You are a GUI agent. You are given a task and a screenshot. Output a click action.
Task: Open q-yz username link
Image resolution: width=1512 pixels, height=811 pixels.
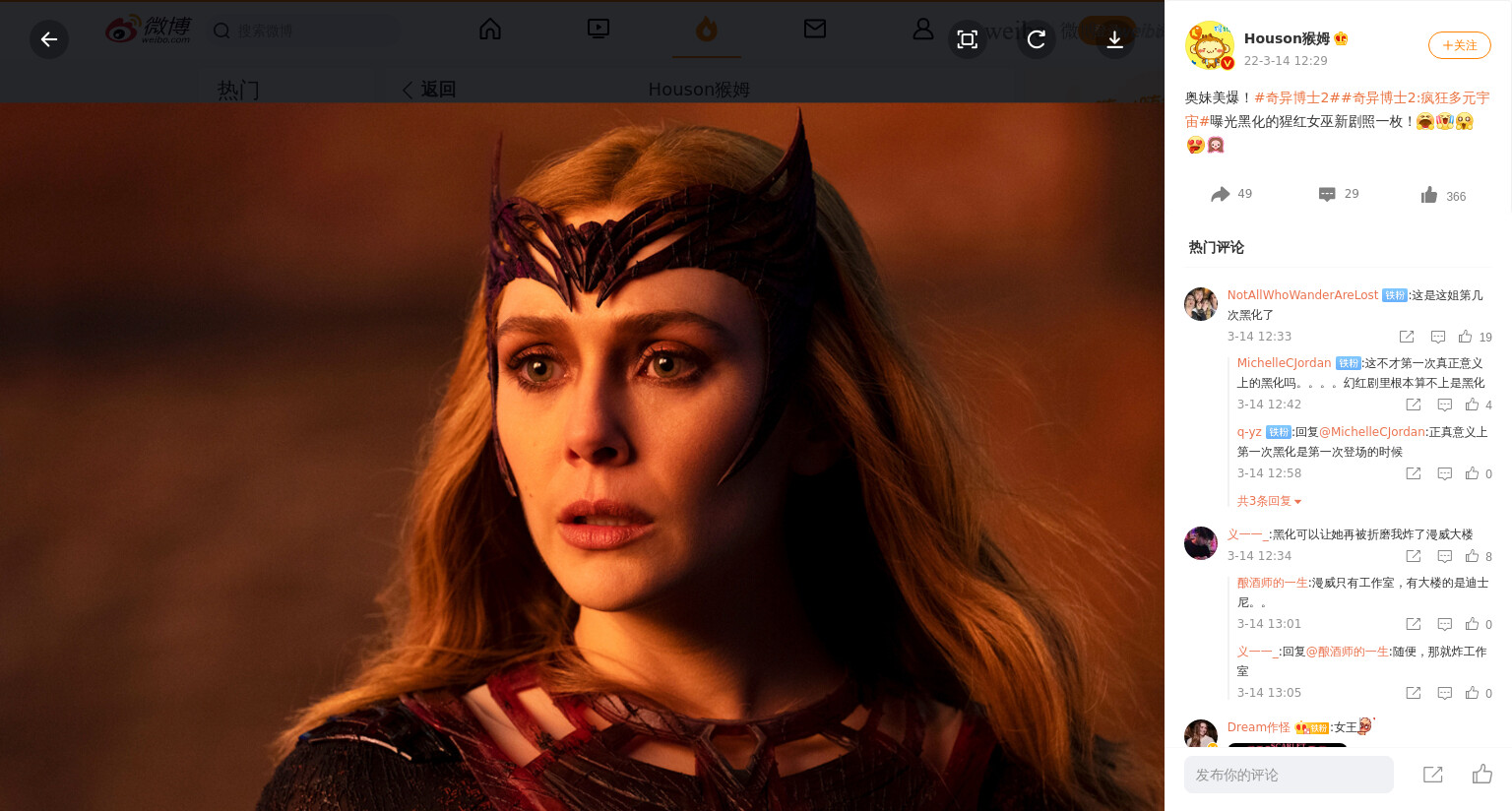(1249, 432)
